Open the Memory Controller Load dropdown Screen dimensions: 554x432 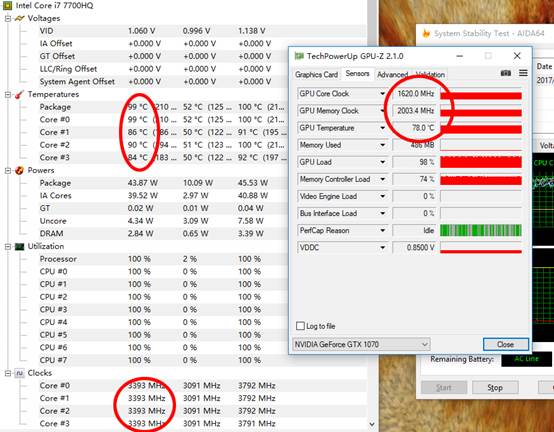click(x=382, y=179)
